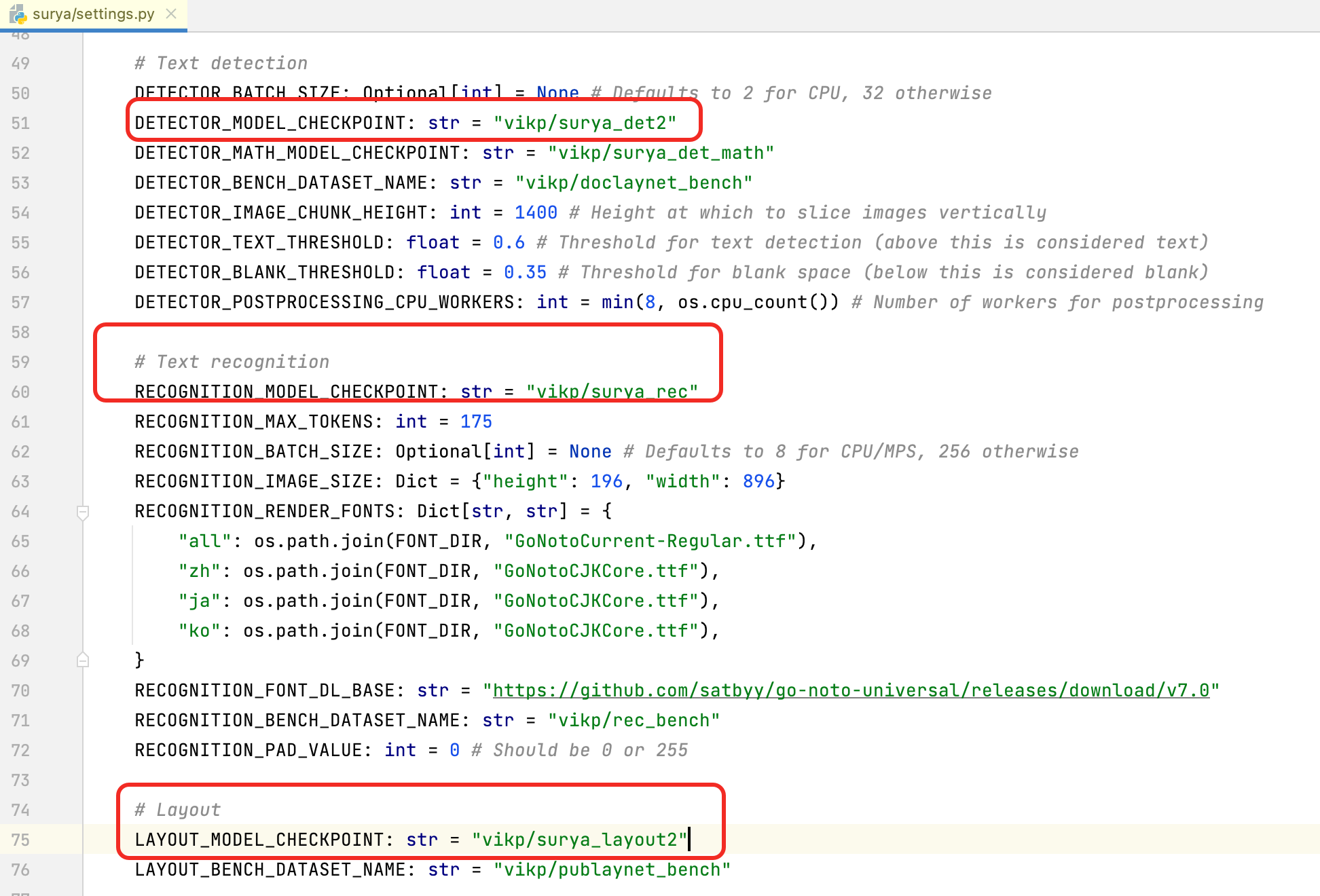1320x896 pixels.
Task: Place cursor in "vikp/surya_det2" string
Action: tap(585, 123)
